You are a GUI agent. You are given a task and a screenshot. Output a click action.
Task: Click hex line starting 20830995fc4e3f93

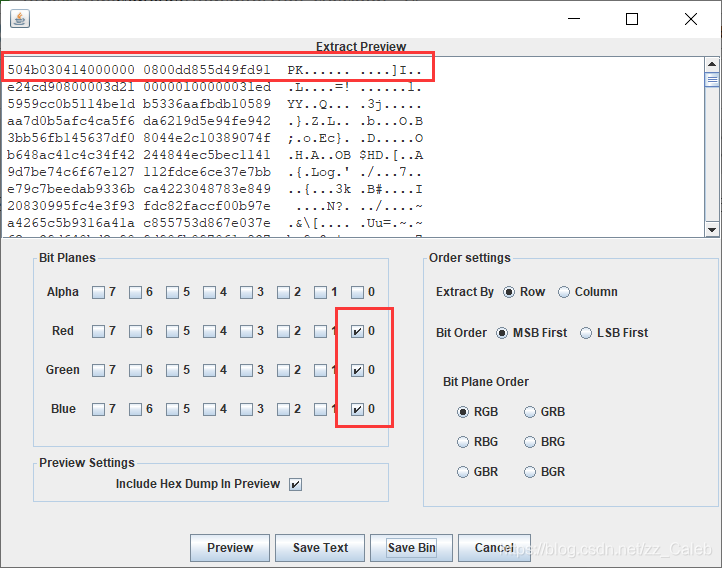point(215,206)
